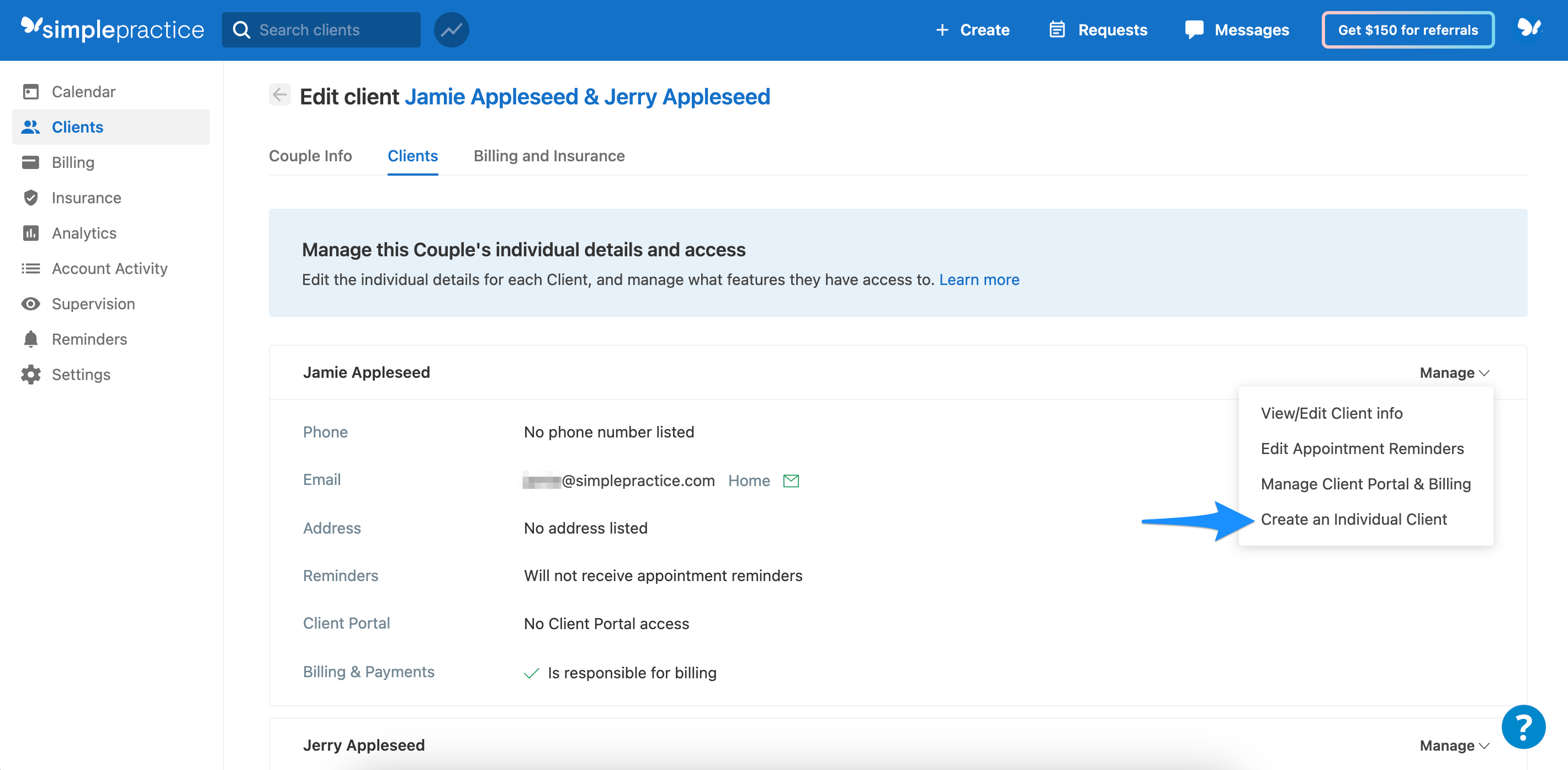This screenshot has height=770, width=1568.
Task: Click the analytics trend icon beside search
Action: pos(451,29)
